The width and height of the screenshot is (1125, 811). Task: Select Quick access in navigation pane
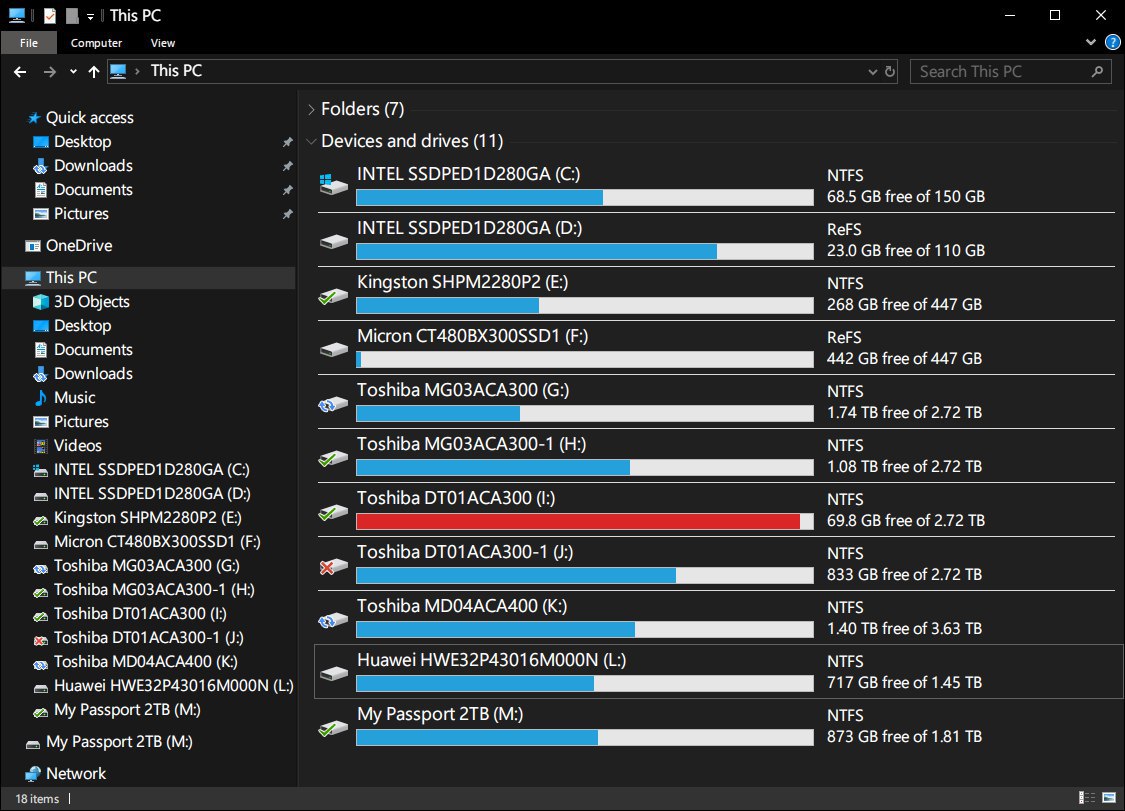point(90,118)
